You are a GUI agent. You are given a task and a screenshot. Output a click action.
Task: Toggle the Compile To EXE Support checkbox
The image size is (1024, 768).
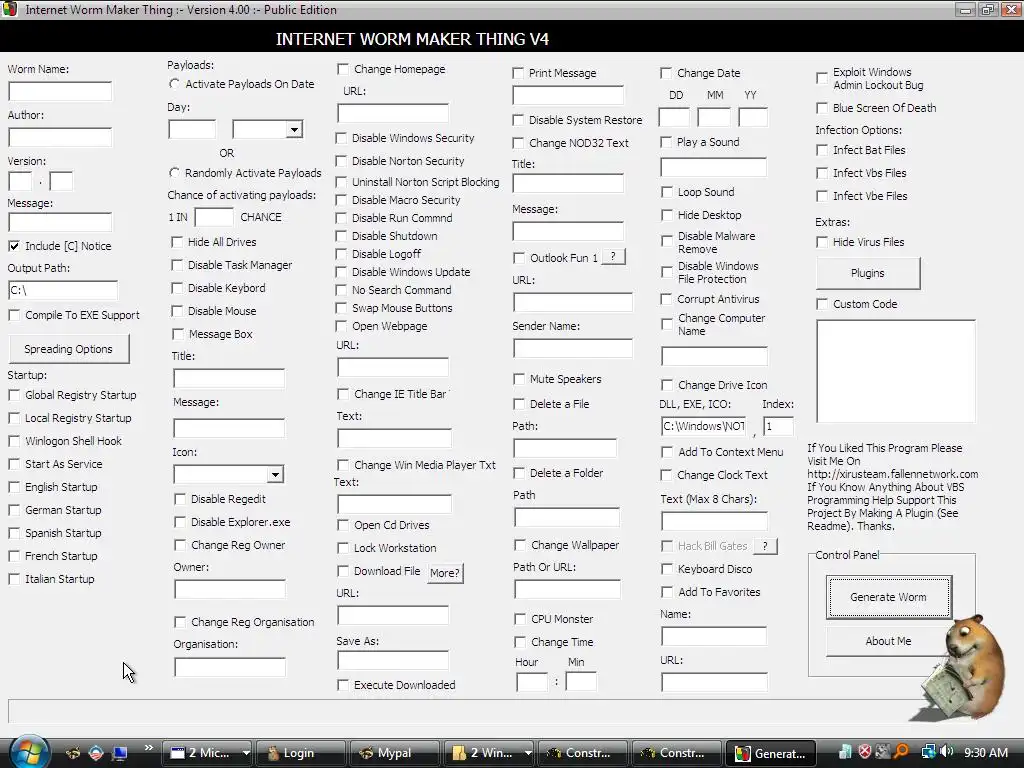[x=14, y=315]
